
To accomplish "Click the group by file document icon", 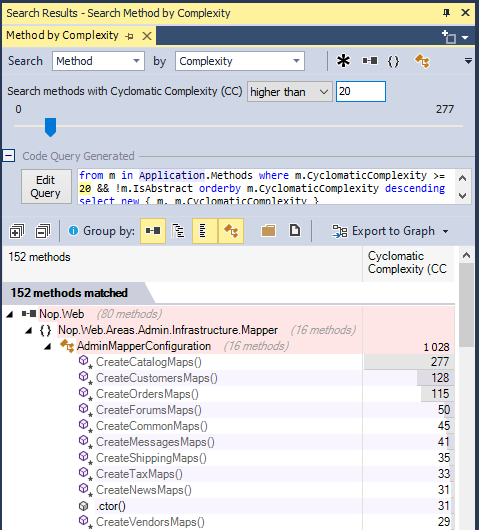I will pyautogui.click(x=295, y=231).
